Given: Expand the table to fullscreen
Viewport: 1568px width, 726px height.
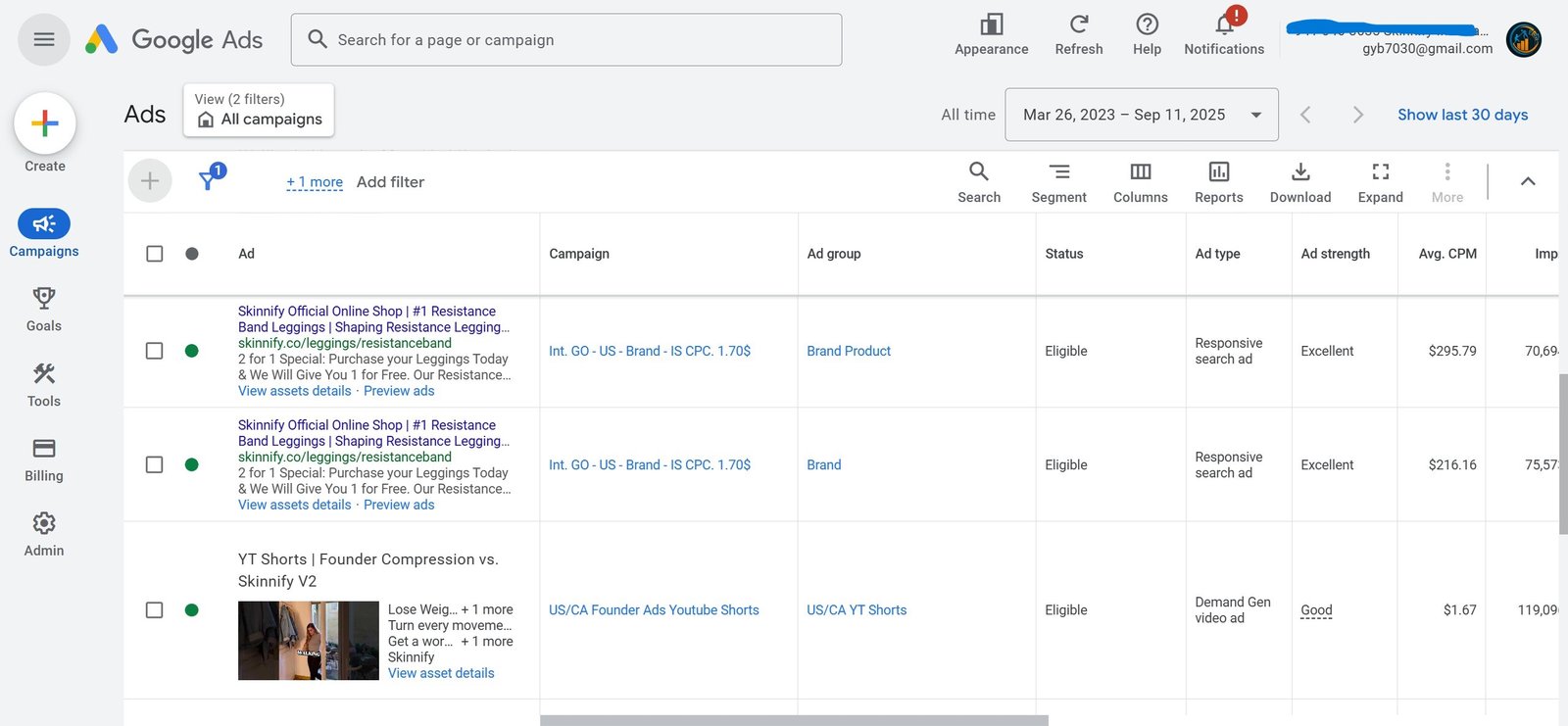Looking at the screenshot, I should [x=1381, y=182].
